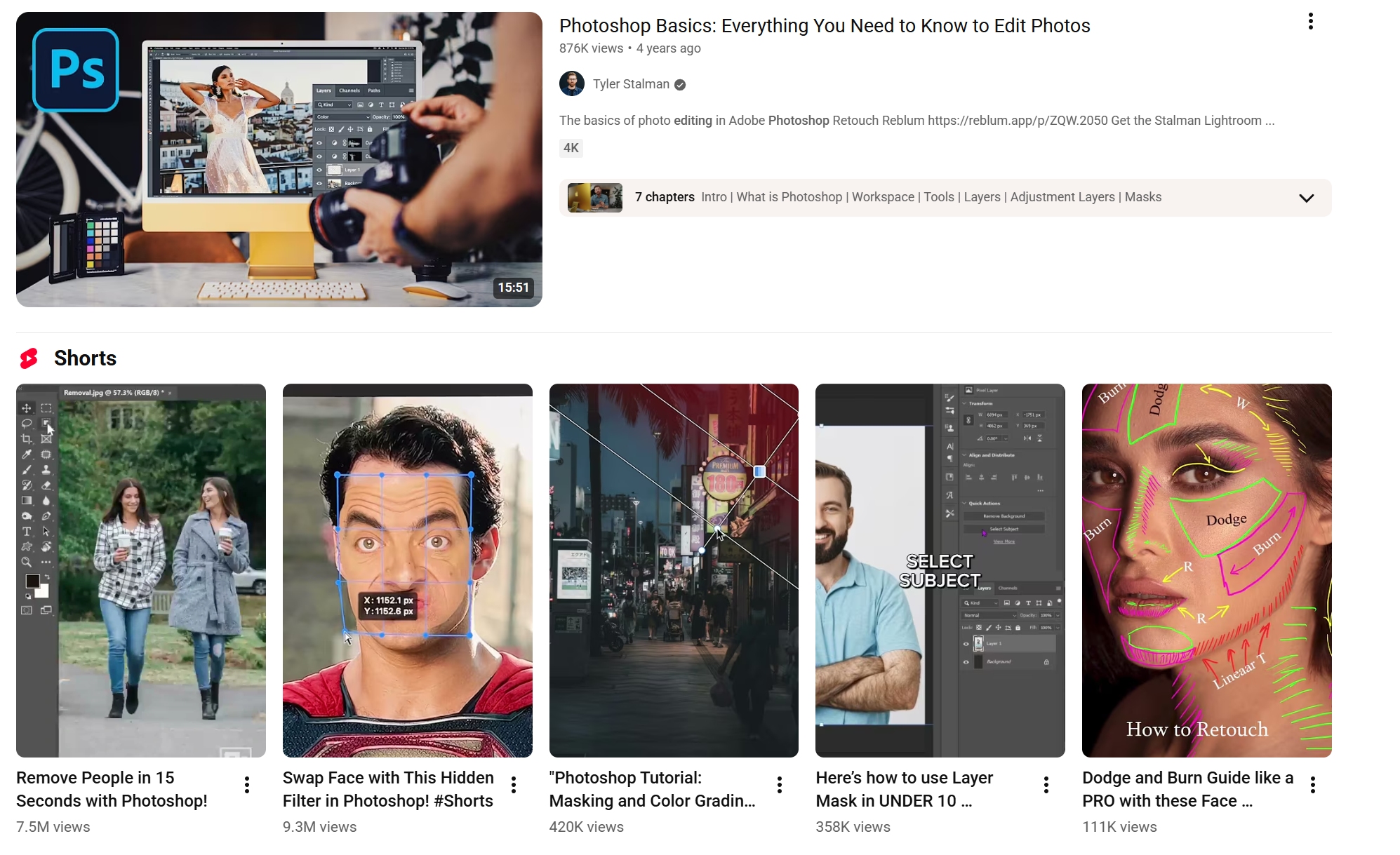Click the chapters preview thumbnail
1400x855 pixels.
pos(595,198)
